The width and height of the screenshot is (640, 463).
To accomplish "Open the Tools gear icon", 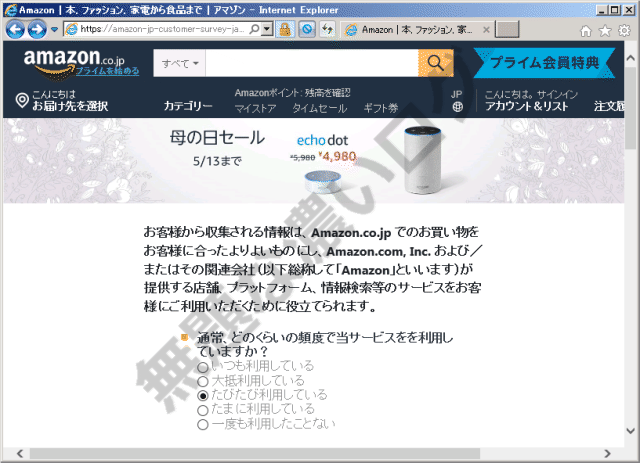I will coord(624,31).
